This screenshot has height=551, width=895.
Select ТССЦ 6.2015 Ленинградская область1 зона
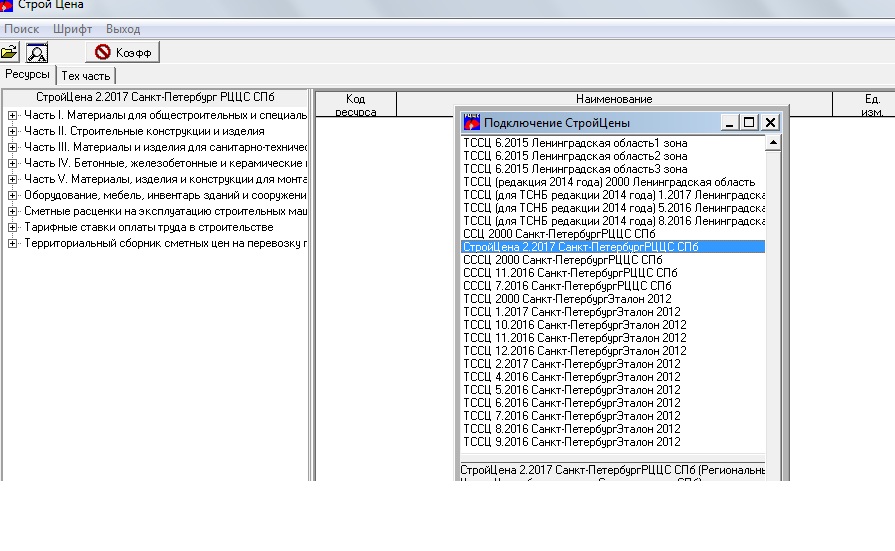pos(612,143)
